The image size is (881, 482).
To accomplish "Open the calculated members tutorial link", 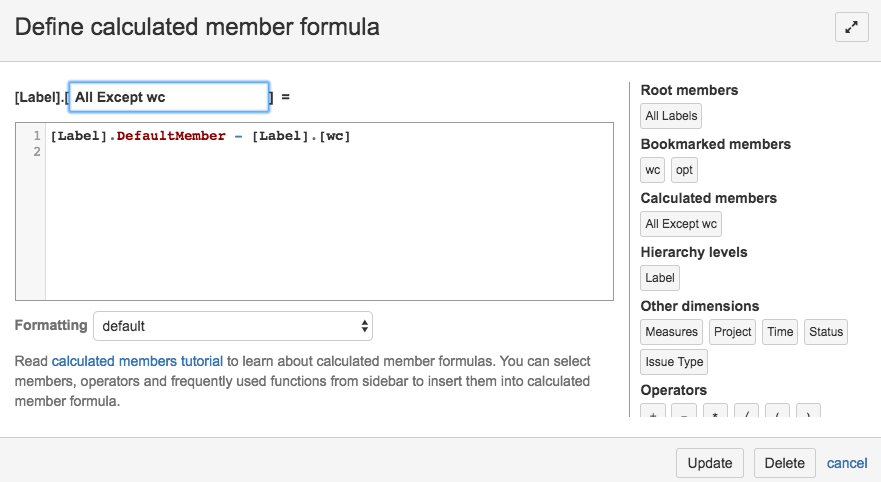I will [x=137, y=361].
